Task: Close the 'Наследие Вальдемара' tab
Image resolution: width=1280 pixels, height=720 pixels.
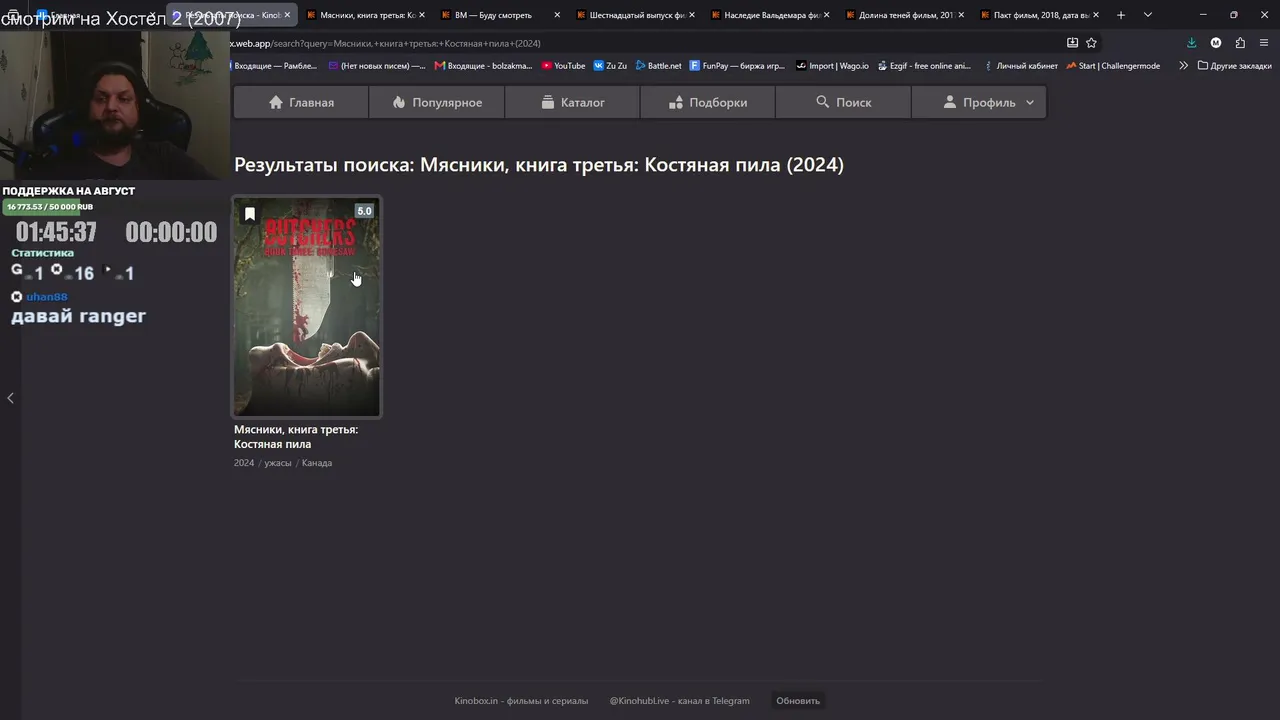Action: click(827, 15)
